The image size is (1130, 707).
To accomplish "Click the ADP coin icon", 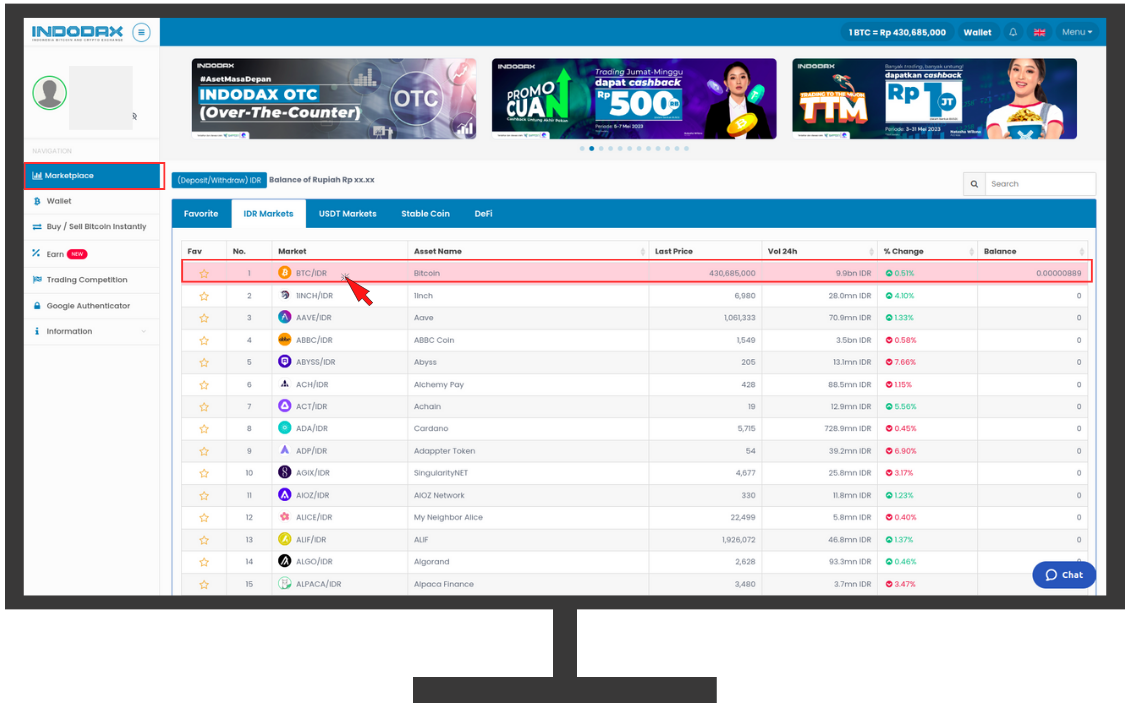I will point(285,450).
